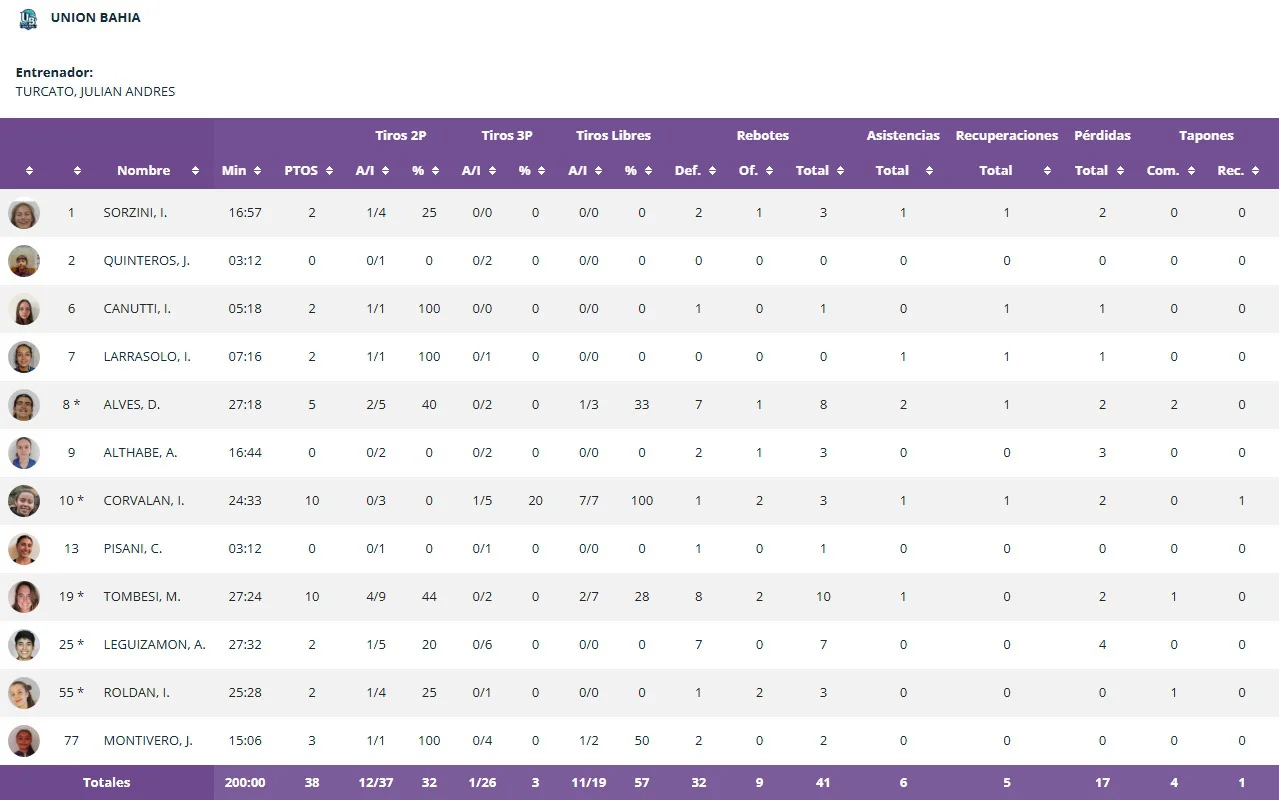Click the avatar for MONTIVERO, J.
1279x800 pixels.
(x=24, y=741)
